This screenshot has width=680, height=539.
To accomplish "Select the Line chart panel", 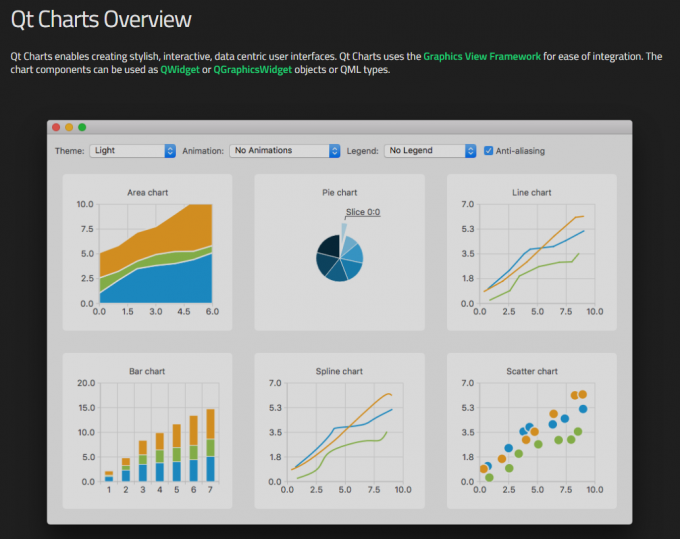I will 531,252.
